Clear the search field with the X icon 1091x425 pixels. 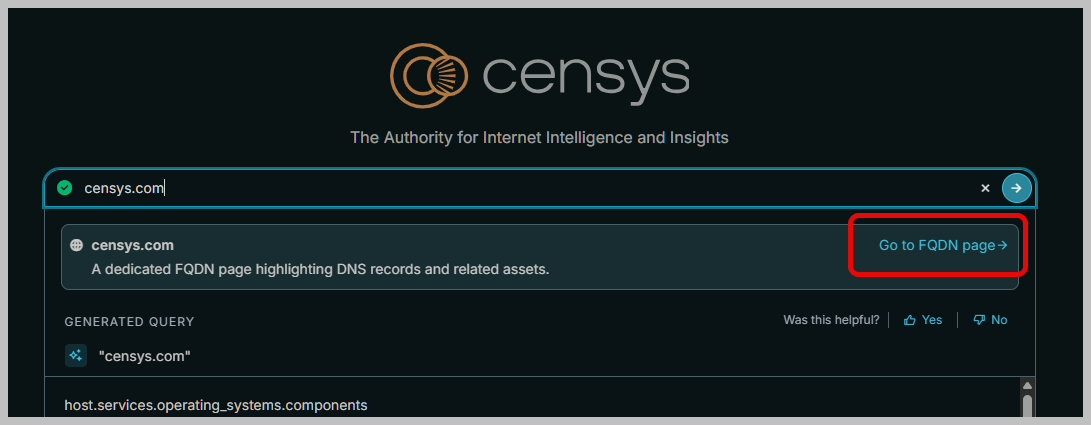(x=985, y=188)
